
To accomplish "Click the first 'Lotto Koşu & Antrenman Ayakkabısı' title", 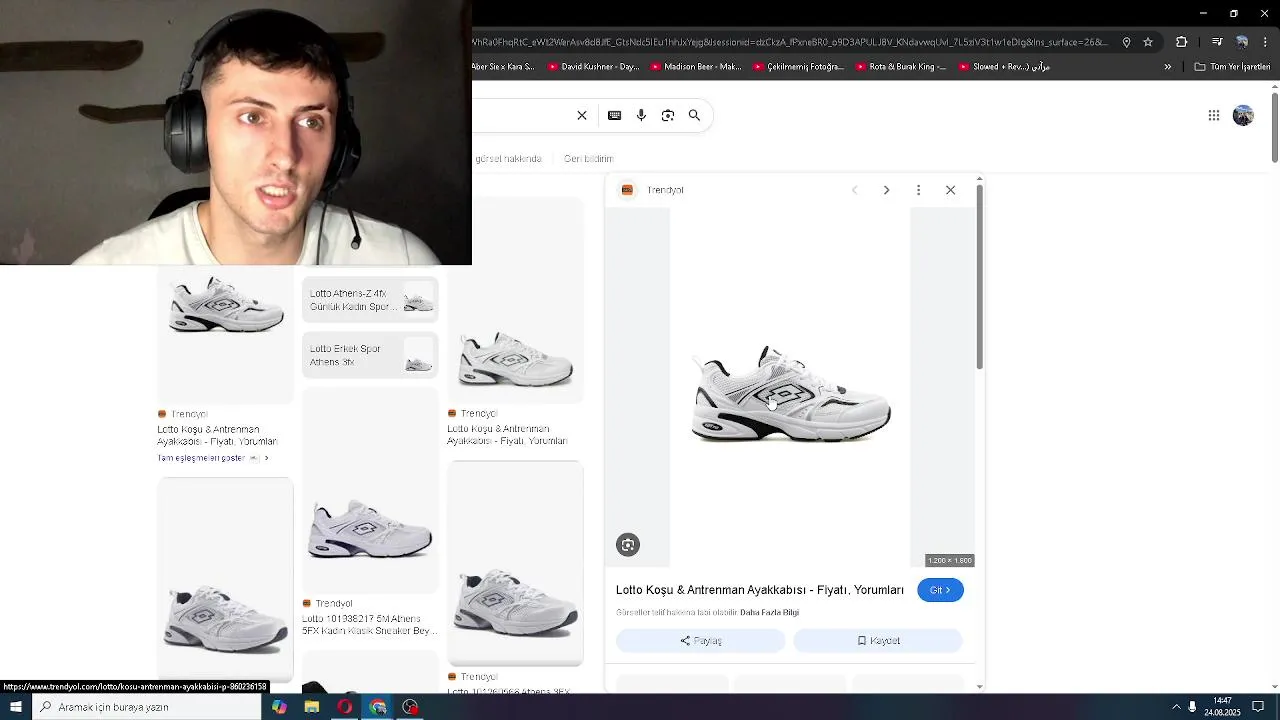I will pyautogui.click(x=216, y=435).
